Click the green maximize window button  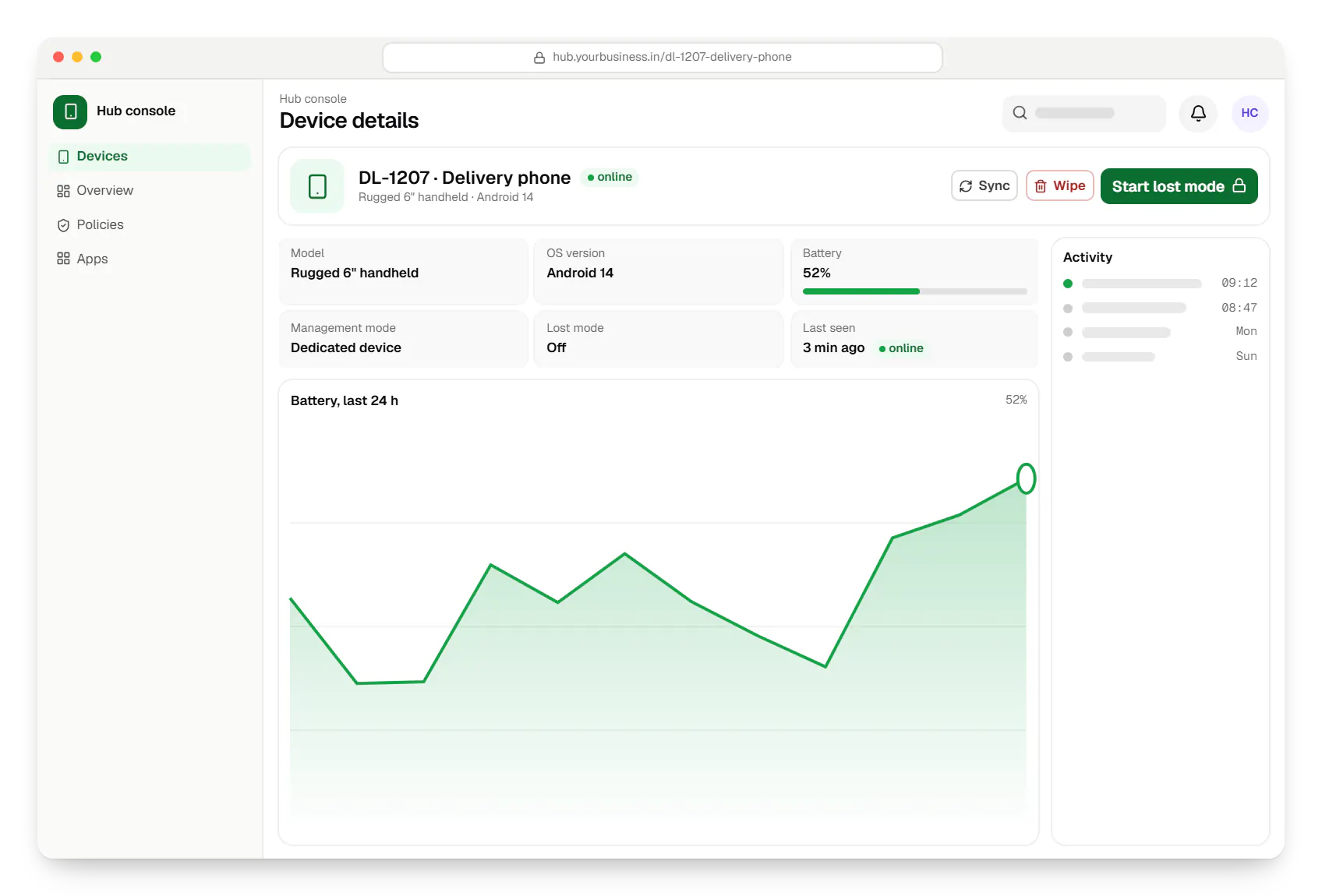tap(96, 57)
